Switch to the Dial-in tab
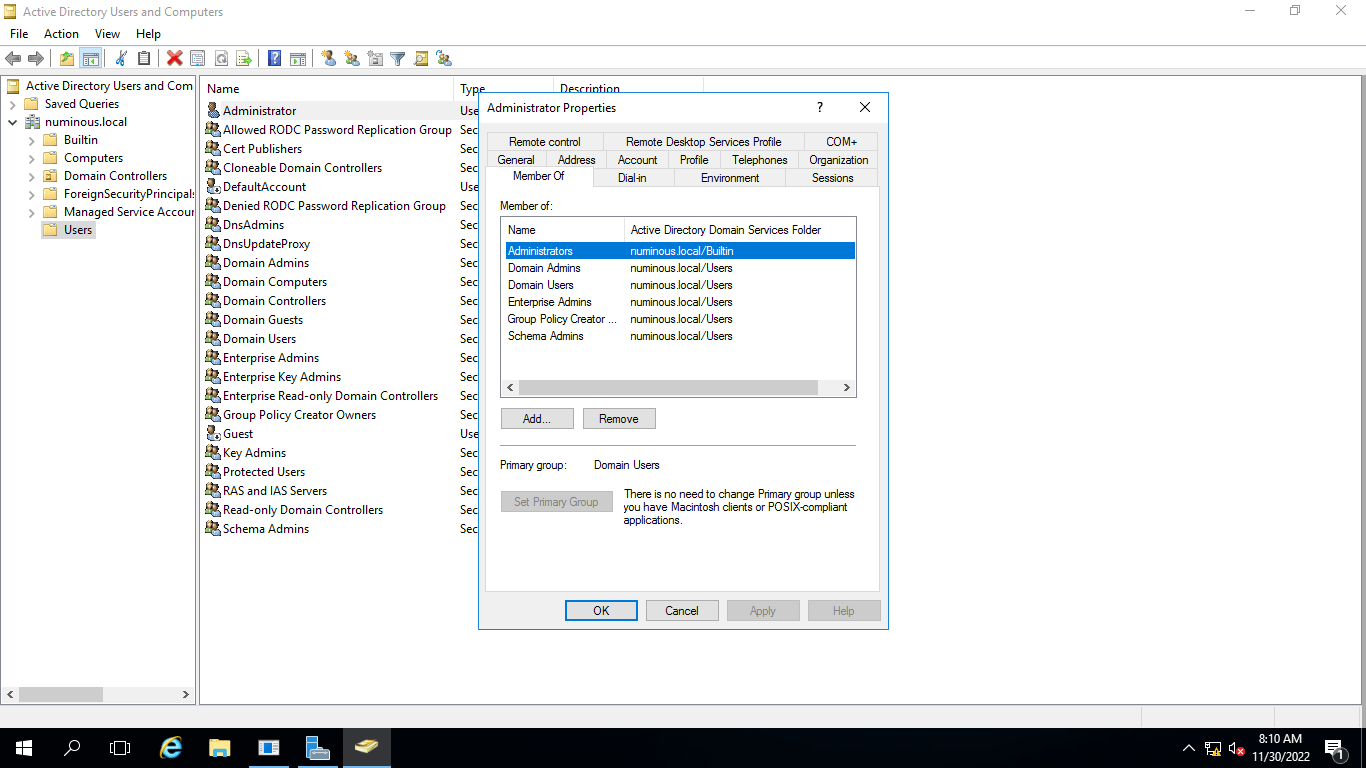Viewport: 1366px width, 768px height. point(632,178)
